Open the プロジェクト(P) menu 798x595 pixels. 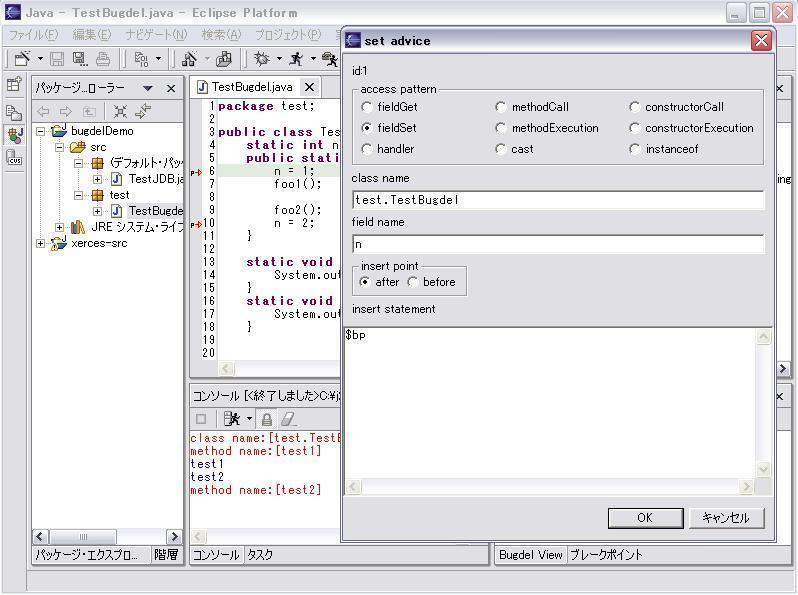point(288,35)
